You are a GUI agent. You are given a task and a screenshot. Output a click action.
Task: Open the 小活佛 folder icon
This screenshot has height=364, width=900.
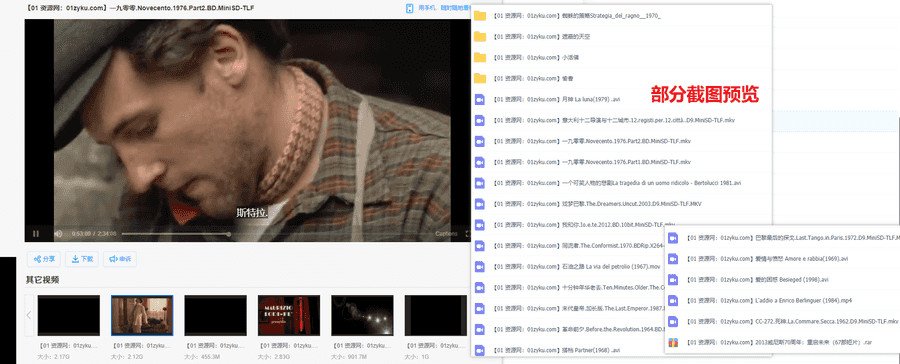[480, 57]
